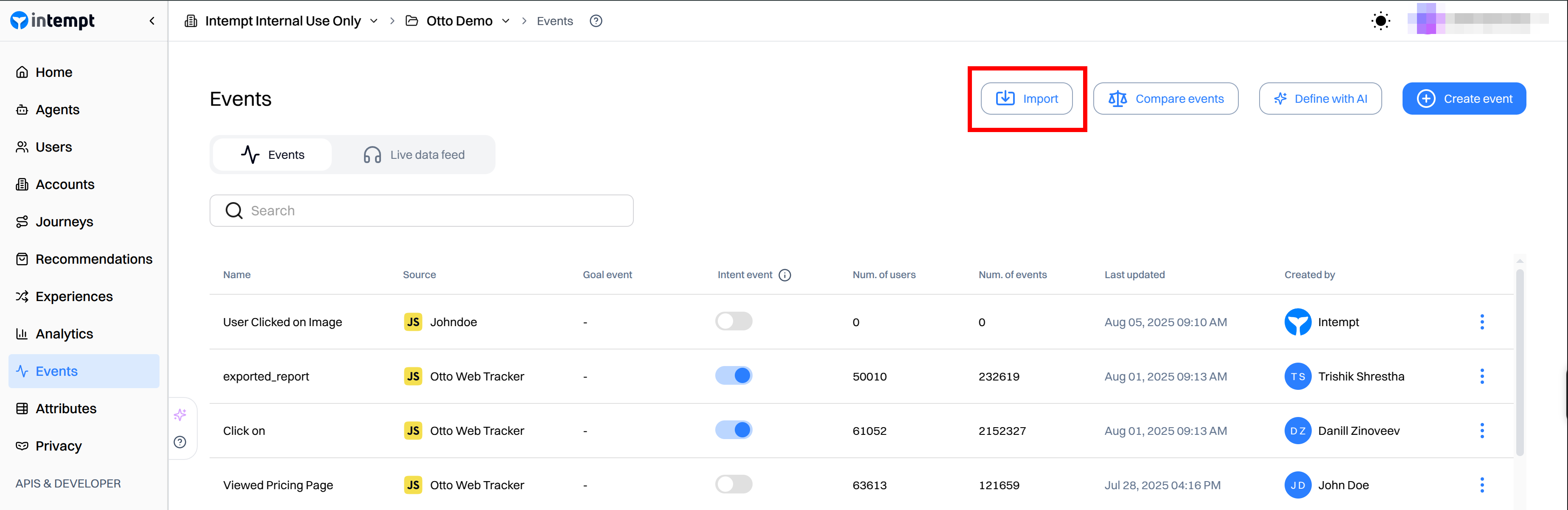1568x510 pixels.
Task: Click the help icon next to Events breadcrumb
Action: (x=596, y=21)
